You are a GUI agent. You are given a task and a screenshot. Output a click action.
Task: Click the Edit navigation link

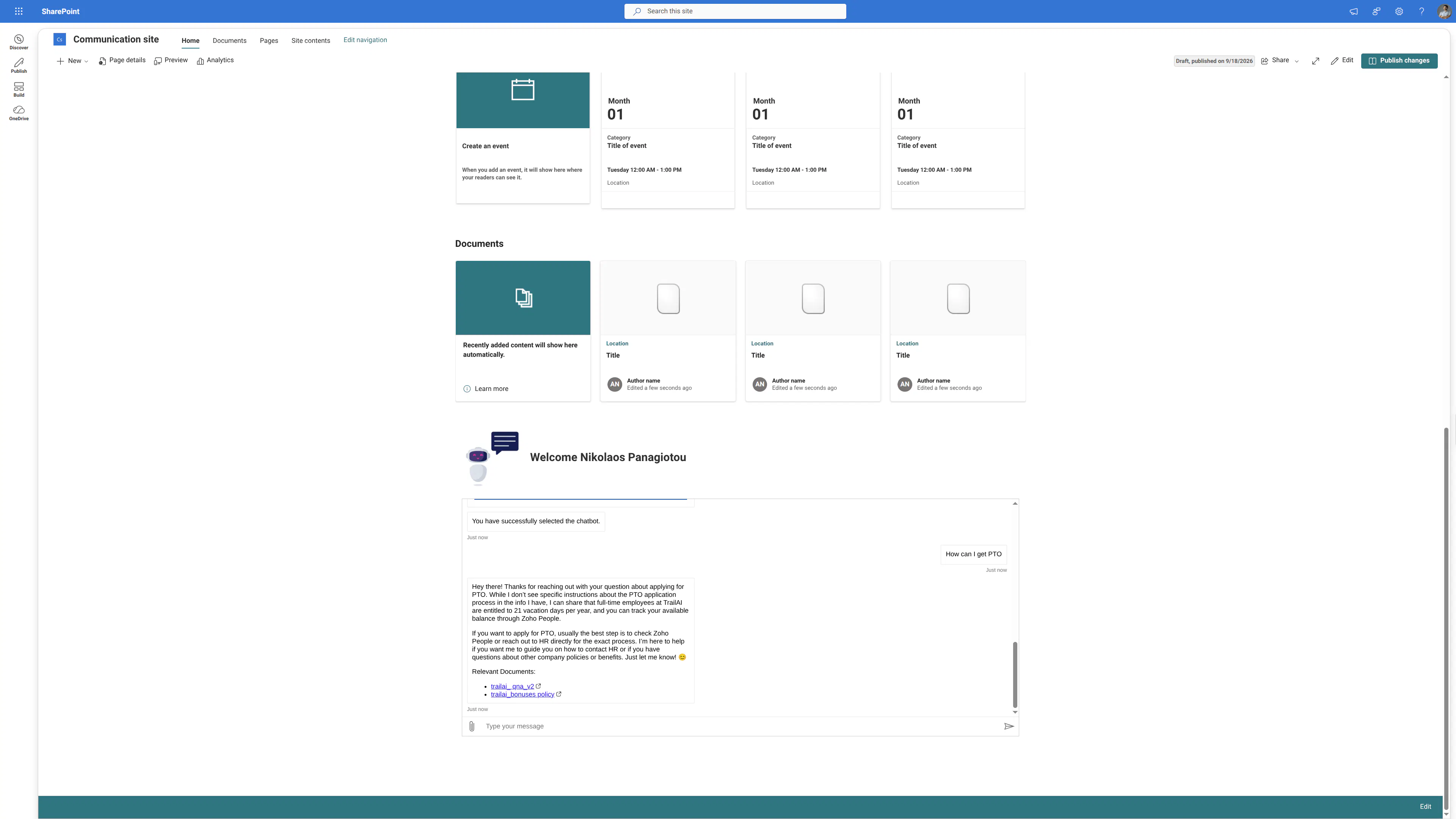coord(365,40)
